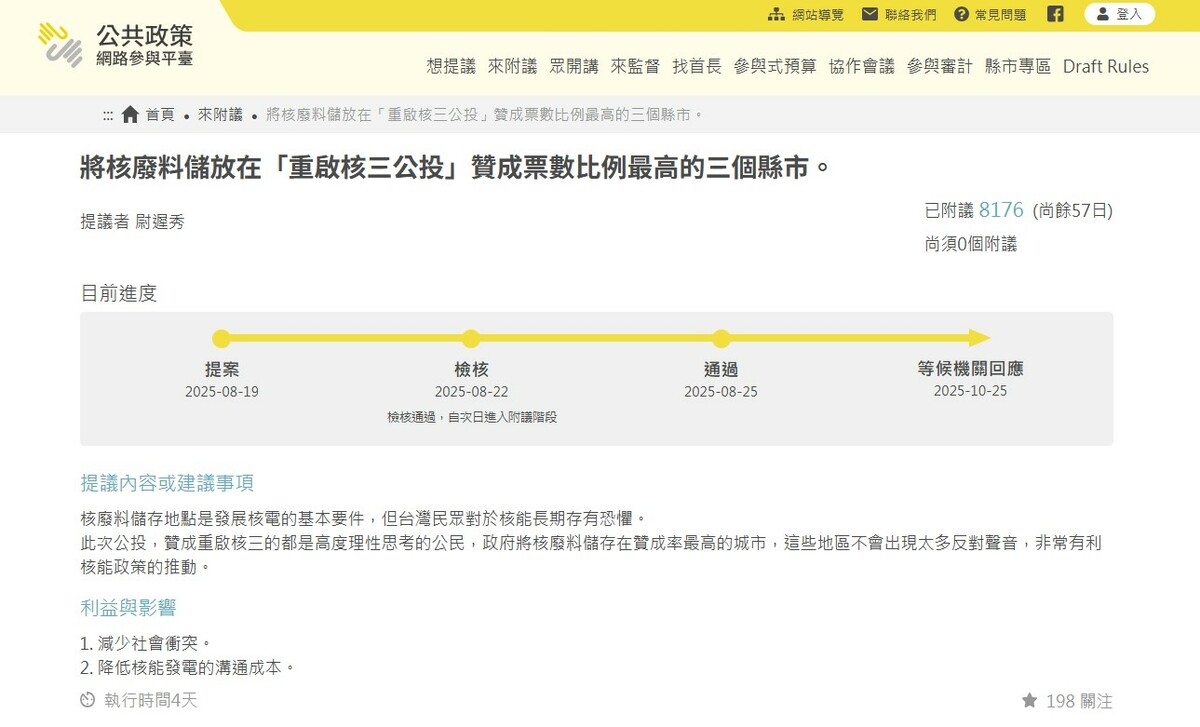Click the text (尚餘57日)
Viewport: 1200px width, 727px height.
[1073, 211]
